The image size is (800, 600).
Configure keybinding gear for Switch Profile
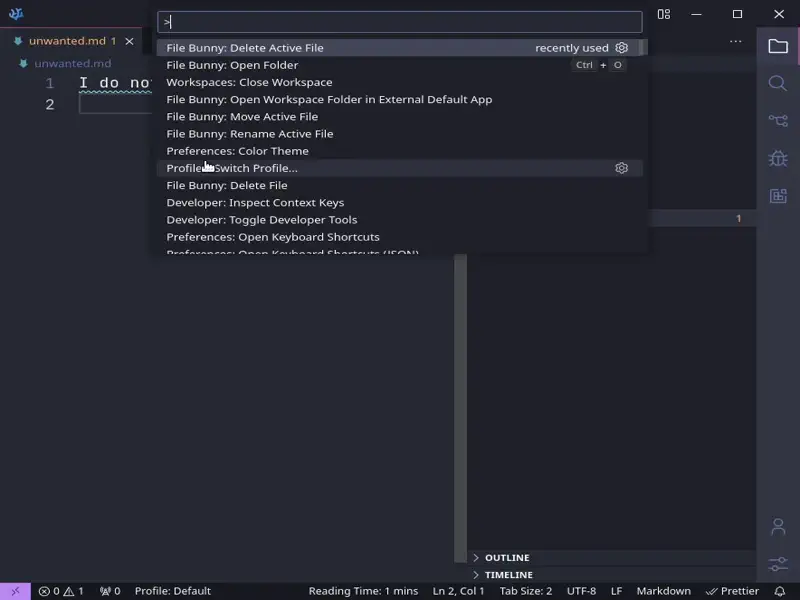621,168
